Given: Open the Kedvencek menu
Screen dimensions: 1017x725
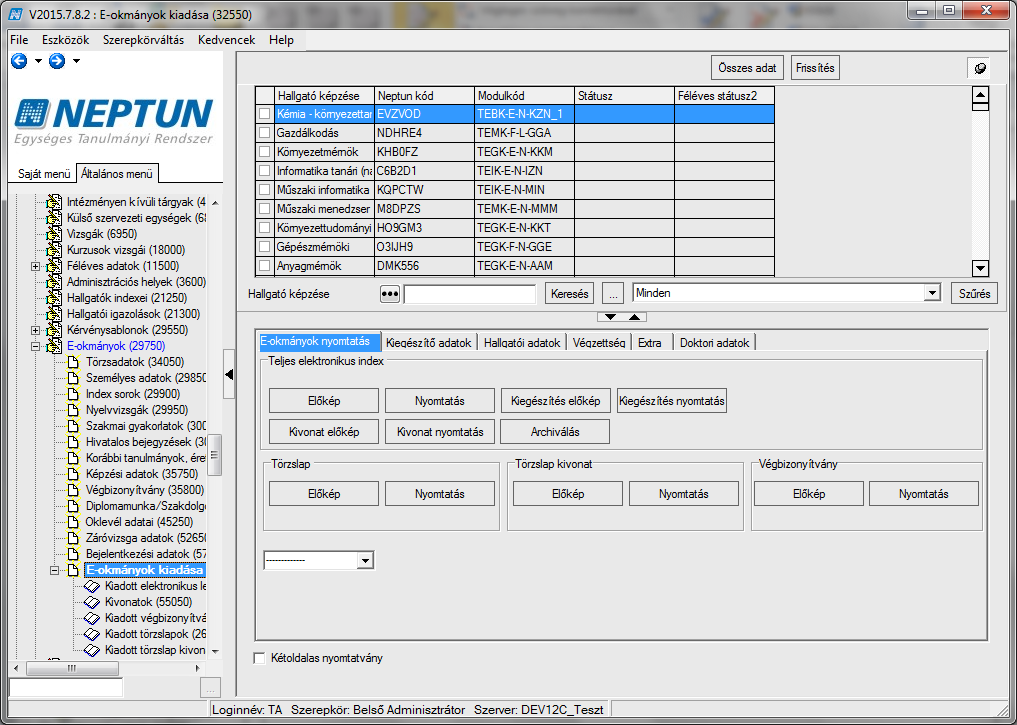Looking at the screenshot, I should click(x=226, y=40).
